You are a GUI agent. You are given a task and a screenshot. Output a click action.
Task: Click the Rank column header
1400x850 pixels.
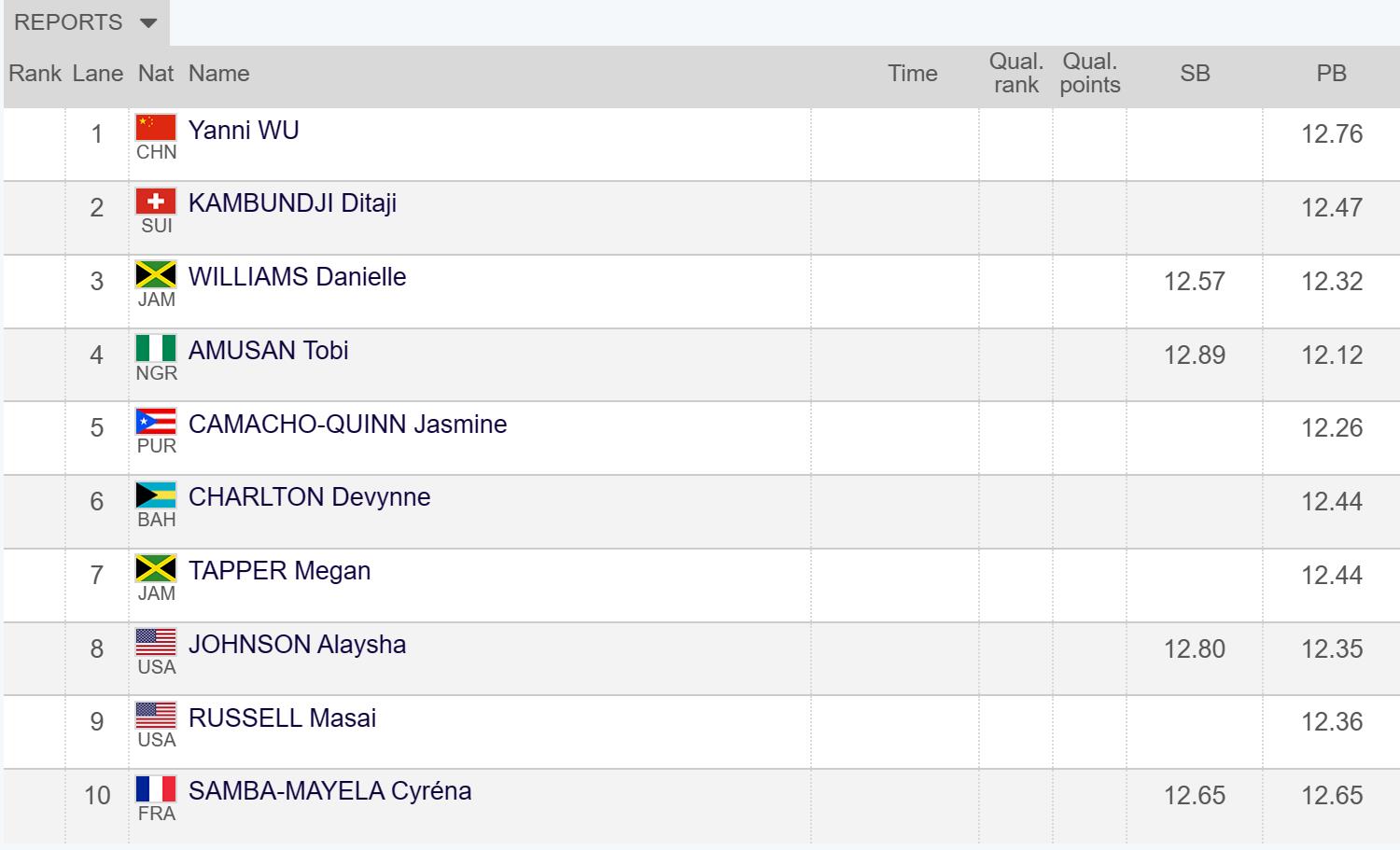(35, 74)
